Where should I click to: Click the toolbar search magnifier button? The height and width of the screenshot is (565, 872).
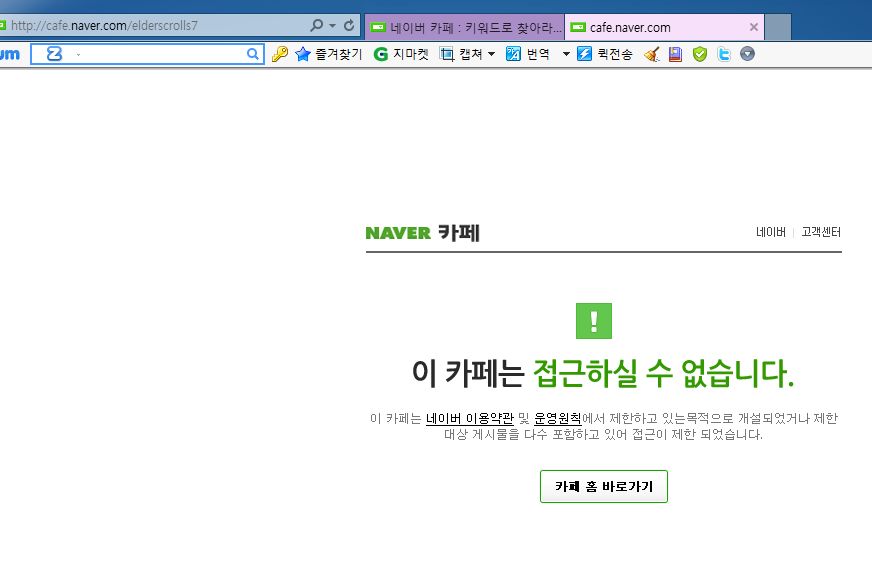252,54
